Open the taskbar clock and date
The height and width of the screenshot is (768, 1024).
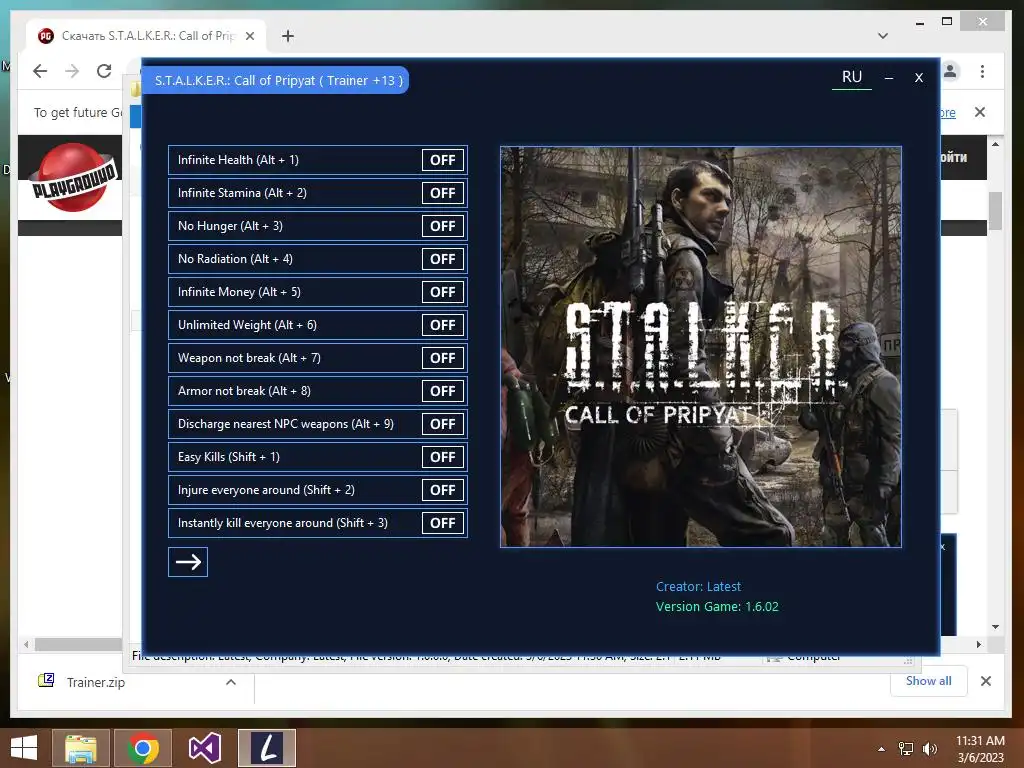tap(980, 749)
